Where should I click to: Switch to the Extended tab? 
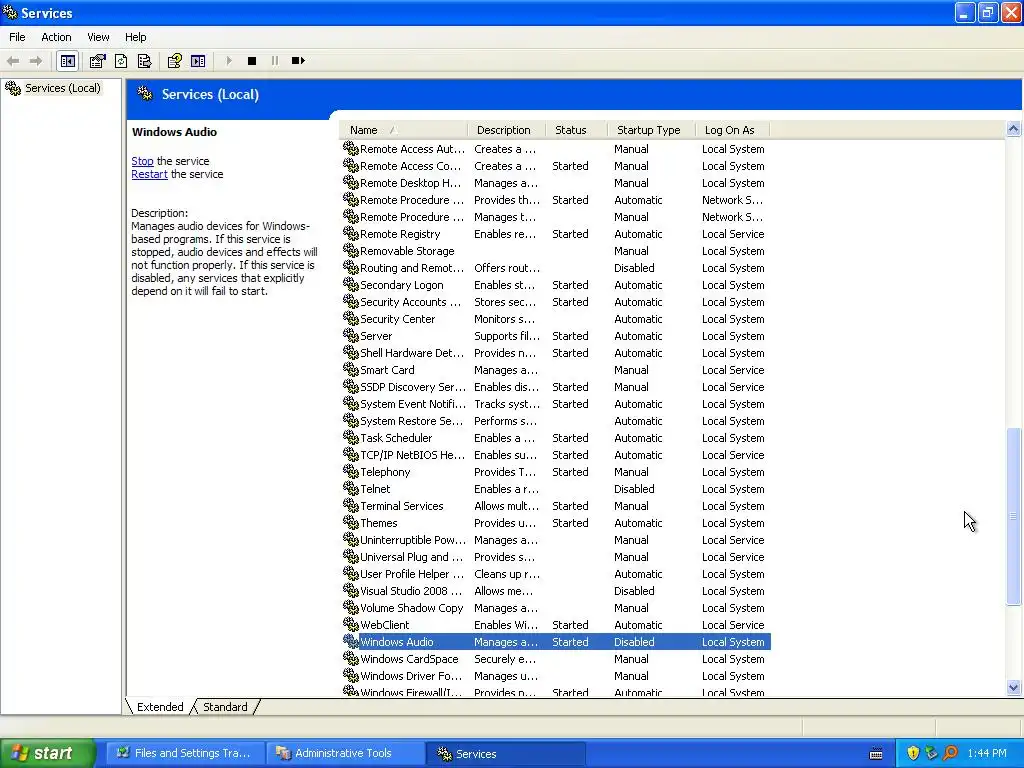[x=160, y=707]
